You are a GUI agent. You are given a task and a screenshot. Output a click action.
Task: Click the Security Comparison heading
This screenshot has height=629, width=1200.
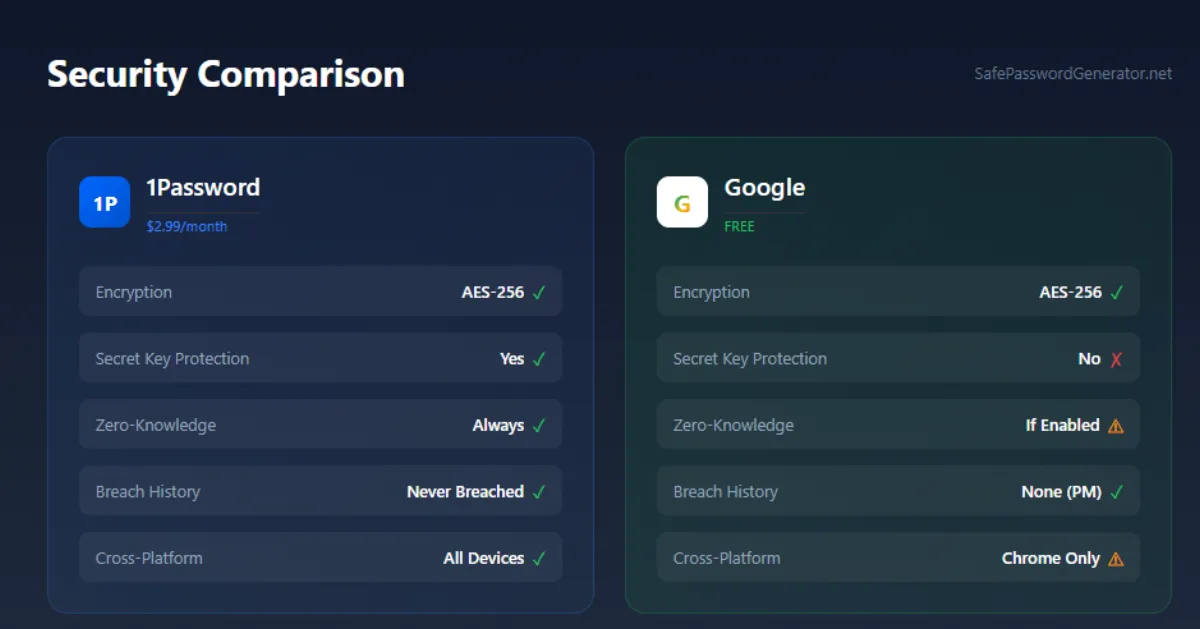(226, 74)
